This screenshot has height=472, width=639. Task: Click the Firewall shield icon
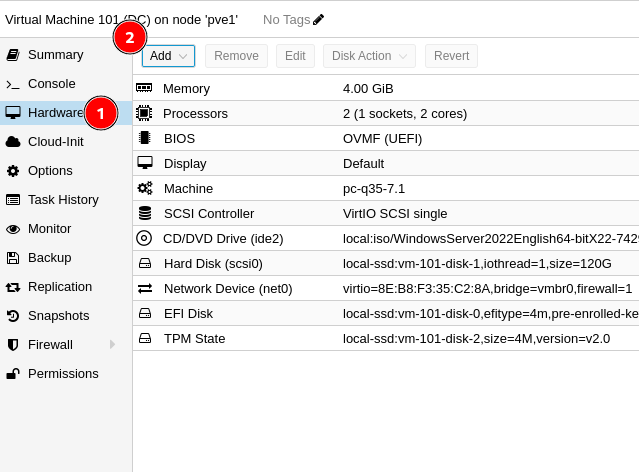[x=13, y=345]
